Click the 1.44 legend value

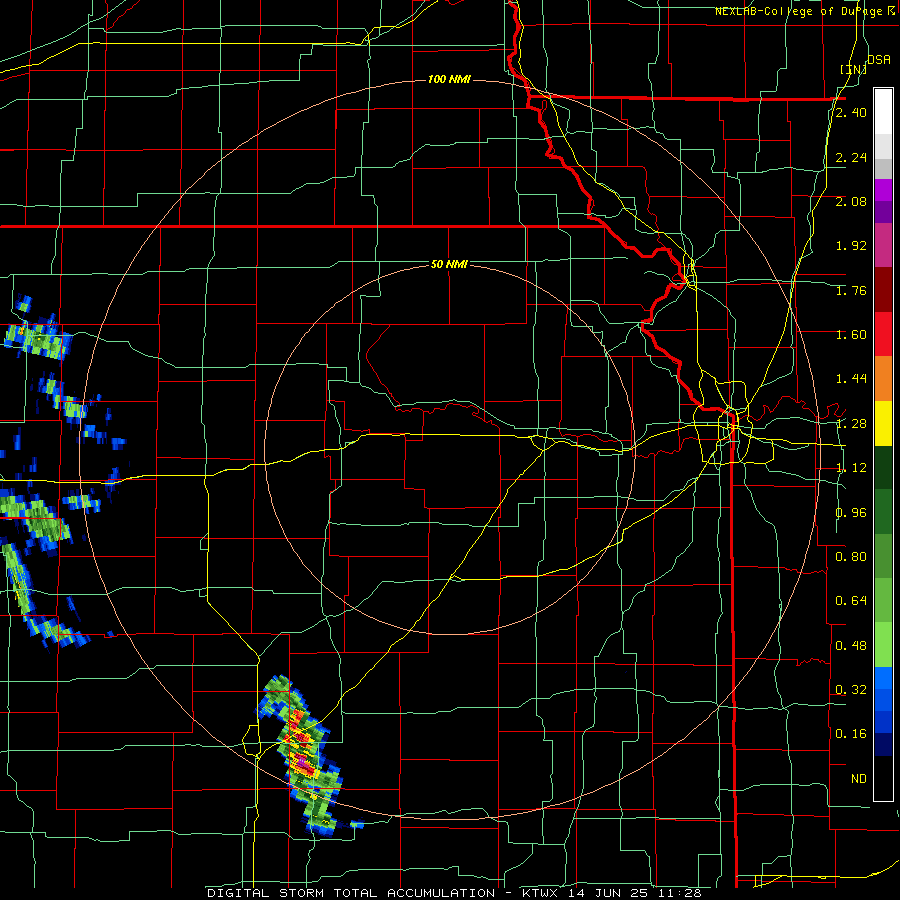(x=851, y=378)
